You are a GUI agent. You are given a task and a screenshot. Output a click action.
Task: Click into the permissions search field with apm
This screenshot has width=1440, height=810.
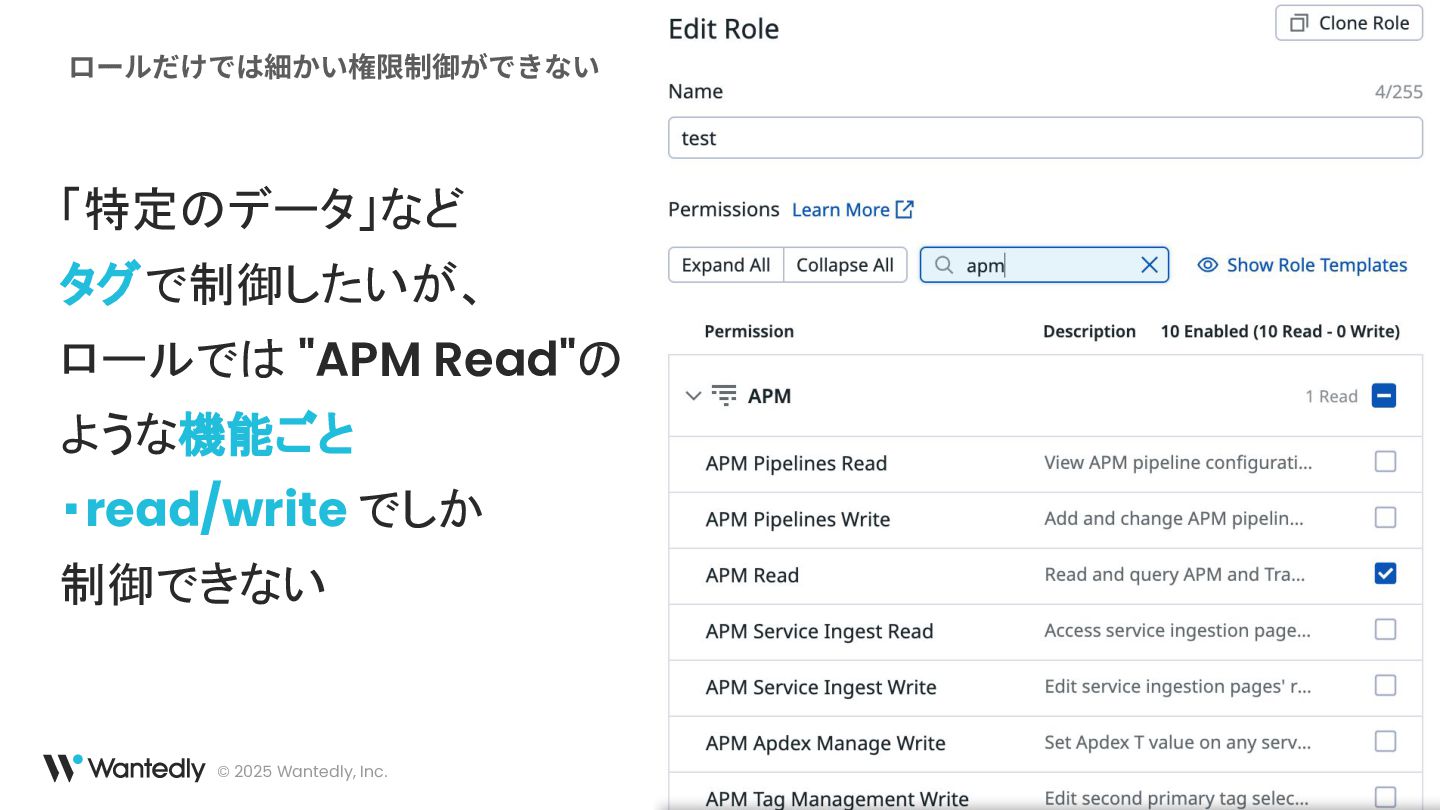(1044, 265)
